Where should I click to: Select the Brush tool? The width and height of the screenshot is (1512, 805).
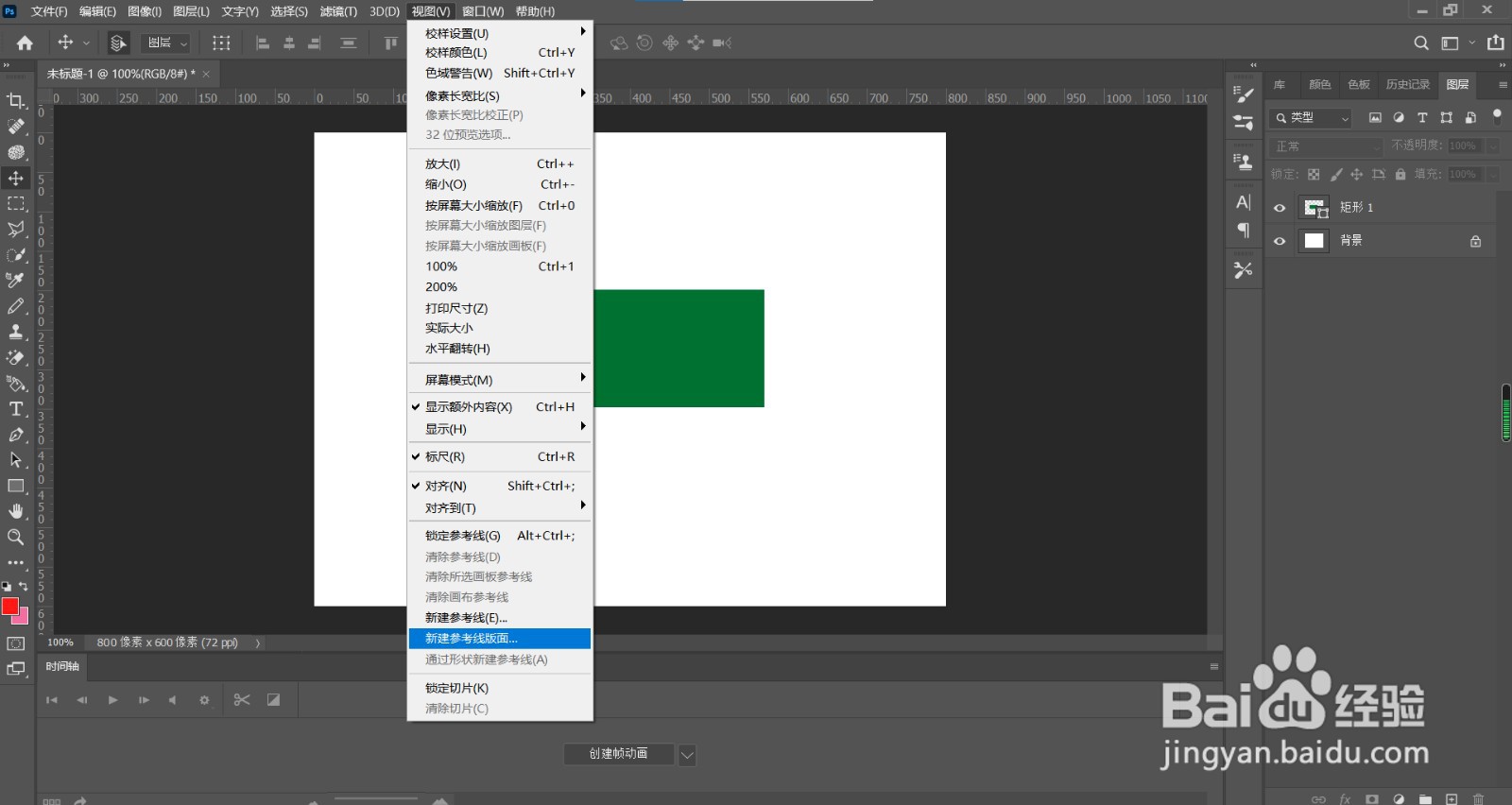point(16,306)
